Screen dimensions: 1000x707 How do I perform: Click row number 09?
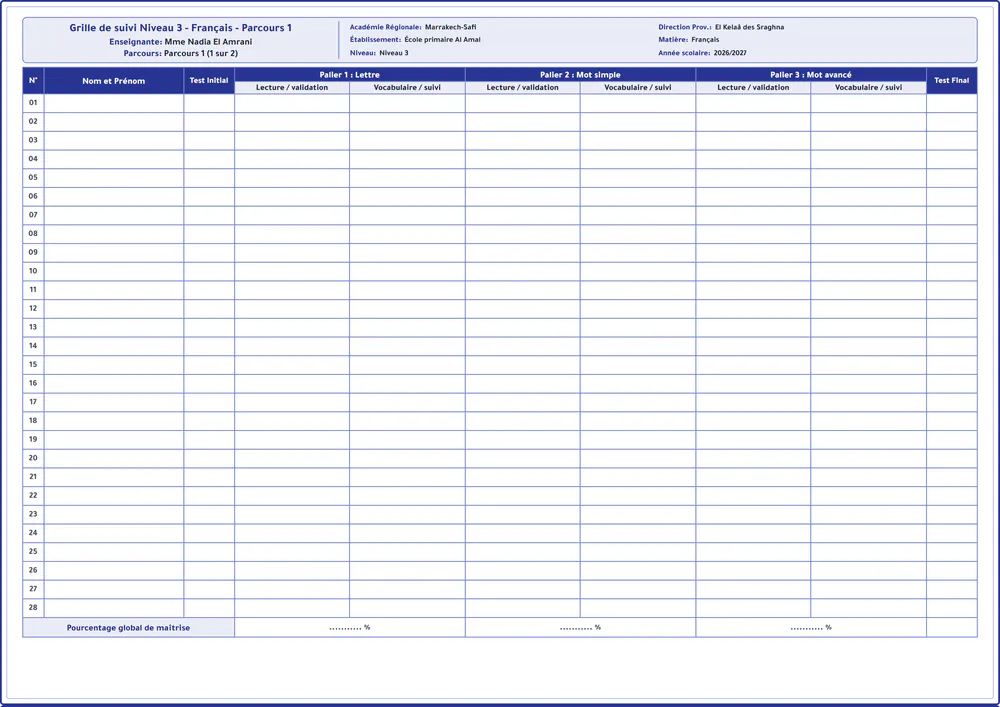[x=33, y=252]
